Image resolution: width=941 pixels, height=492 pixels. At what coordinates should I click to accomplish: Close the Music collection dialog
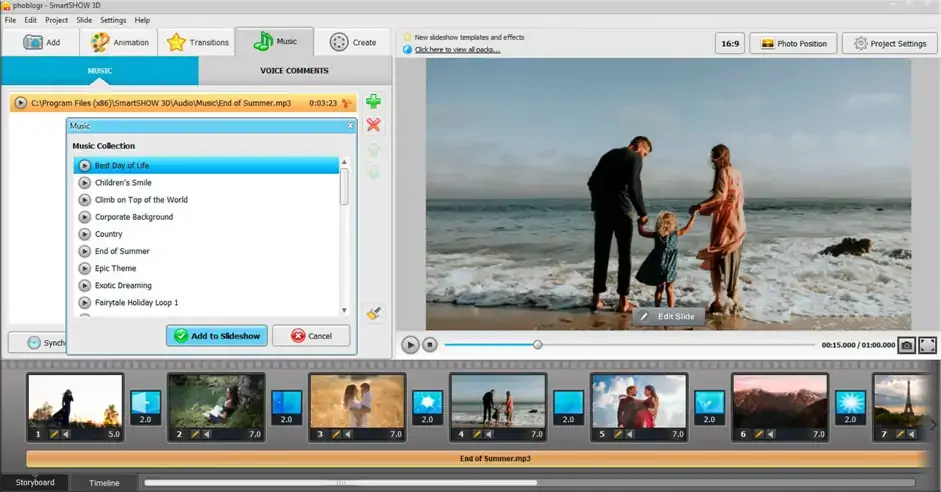[350, 125]
